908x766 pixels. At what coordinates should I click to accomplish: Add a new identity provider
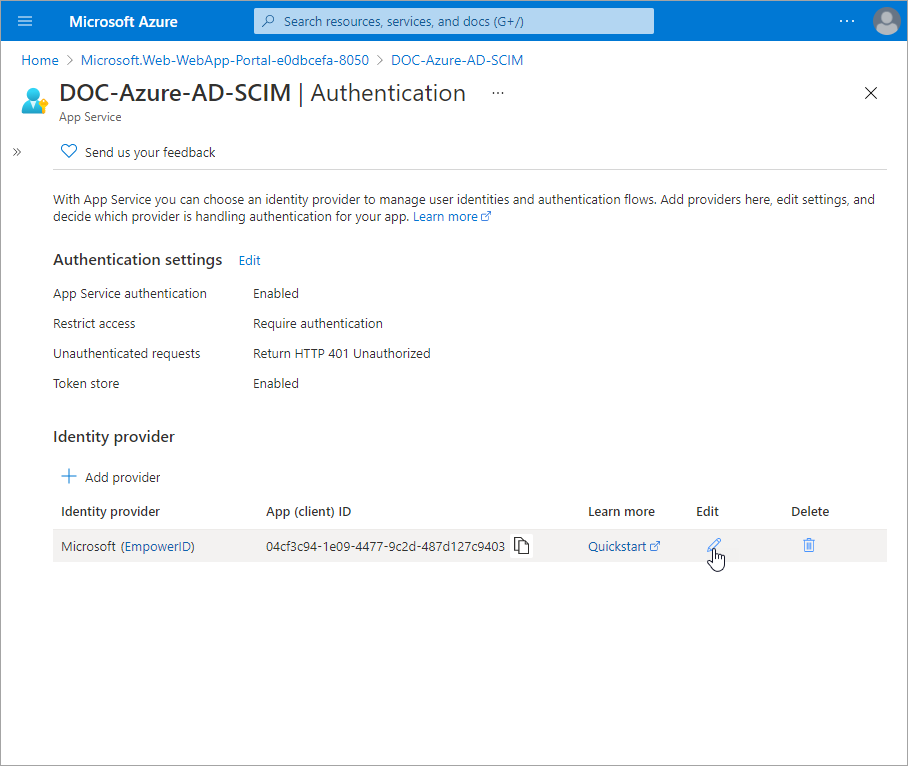tap(111, 477)
